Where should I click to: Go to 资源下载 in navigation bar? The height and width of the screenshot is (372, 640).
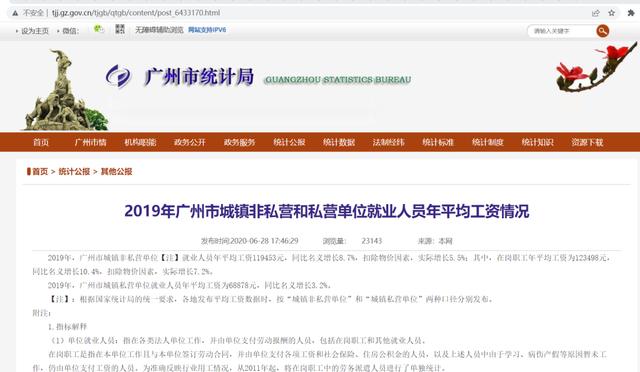pos(587,142)
